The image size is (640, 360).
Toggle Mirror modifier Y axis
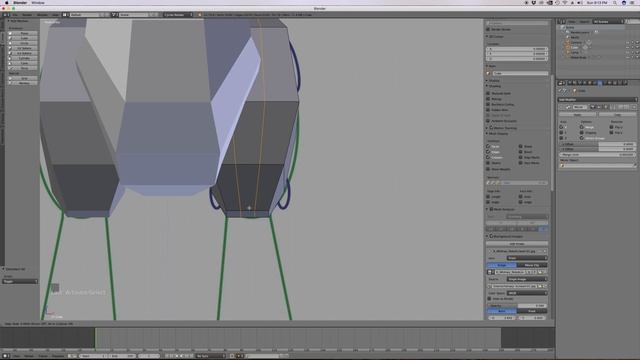click(561, 133)
